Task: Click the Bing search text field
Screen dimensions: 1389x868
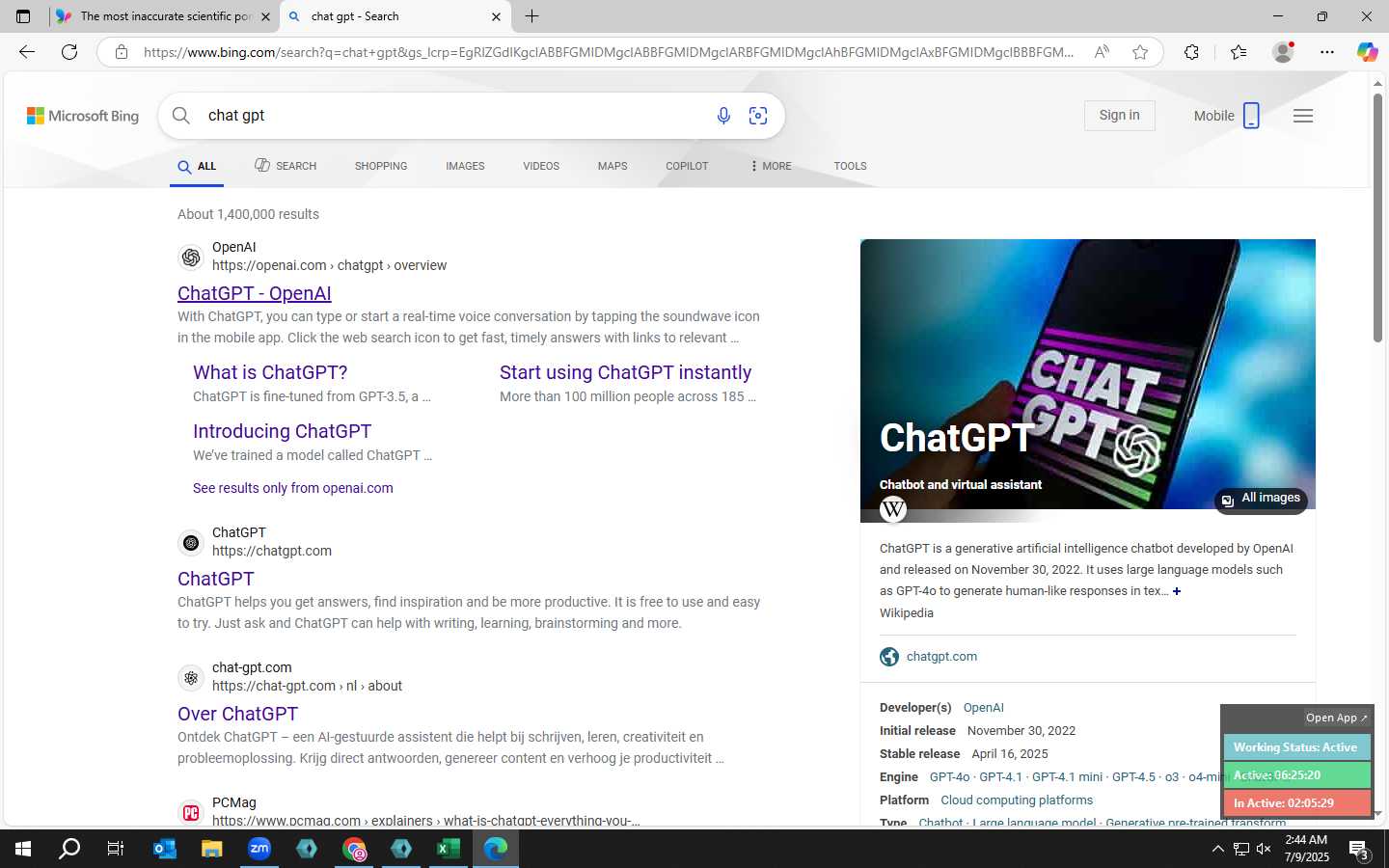Action: [x=453, y=116]
